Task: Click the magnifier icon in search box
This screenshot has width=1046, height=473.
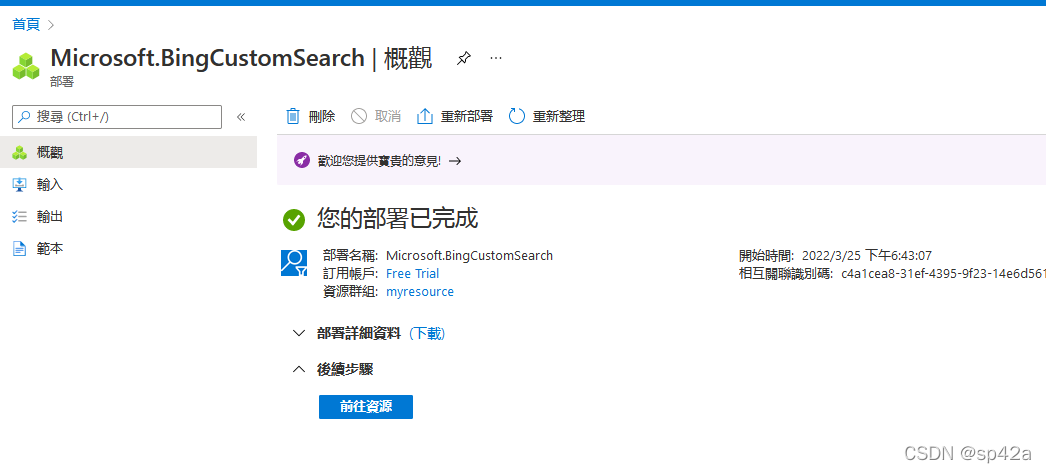Action: [24, 117]
